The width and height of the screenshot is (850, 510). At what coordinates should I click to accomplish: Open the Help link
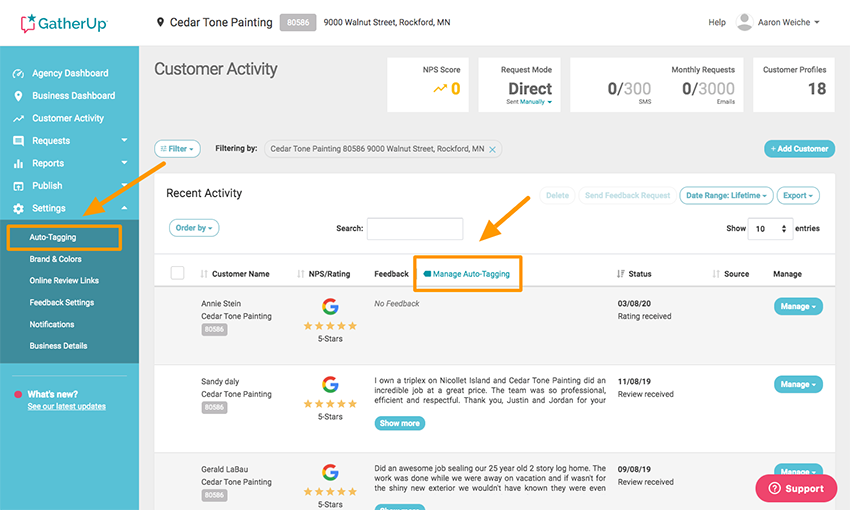click(717, 22)
